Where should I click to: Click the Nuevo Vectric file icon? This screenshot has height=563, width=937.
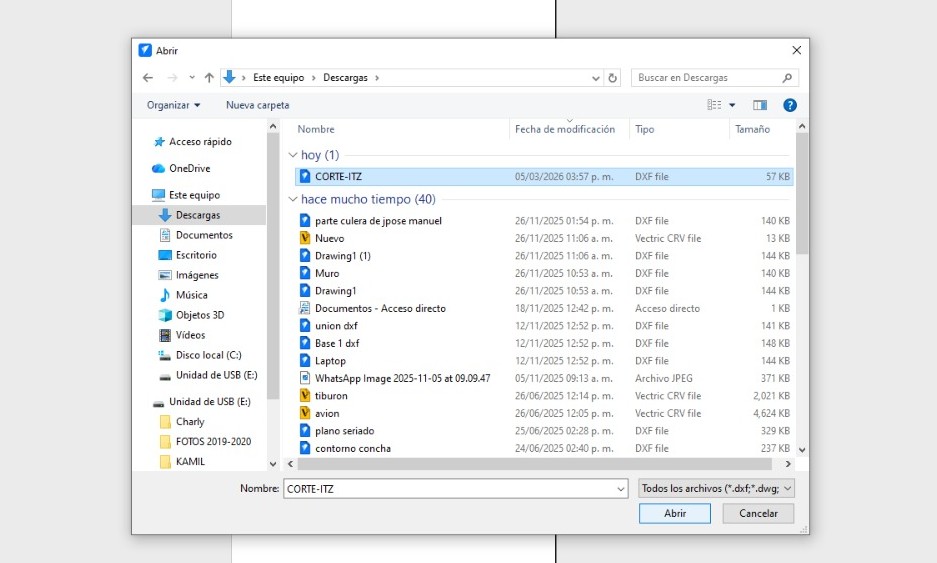coord(305,238)
